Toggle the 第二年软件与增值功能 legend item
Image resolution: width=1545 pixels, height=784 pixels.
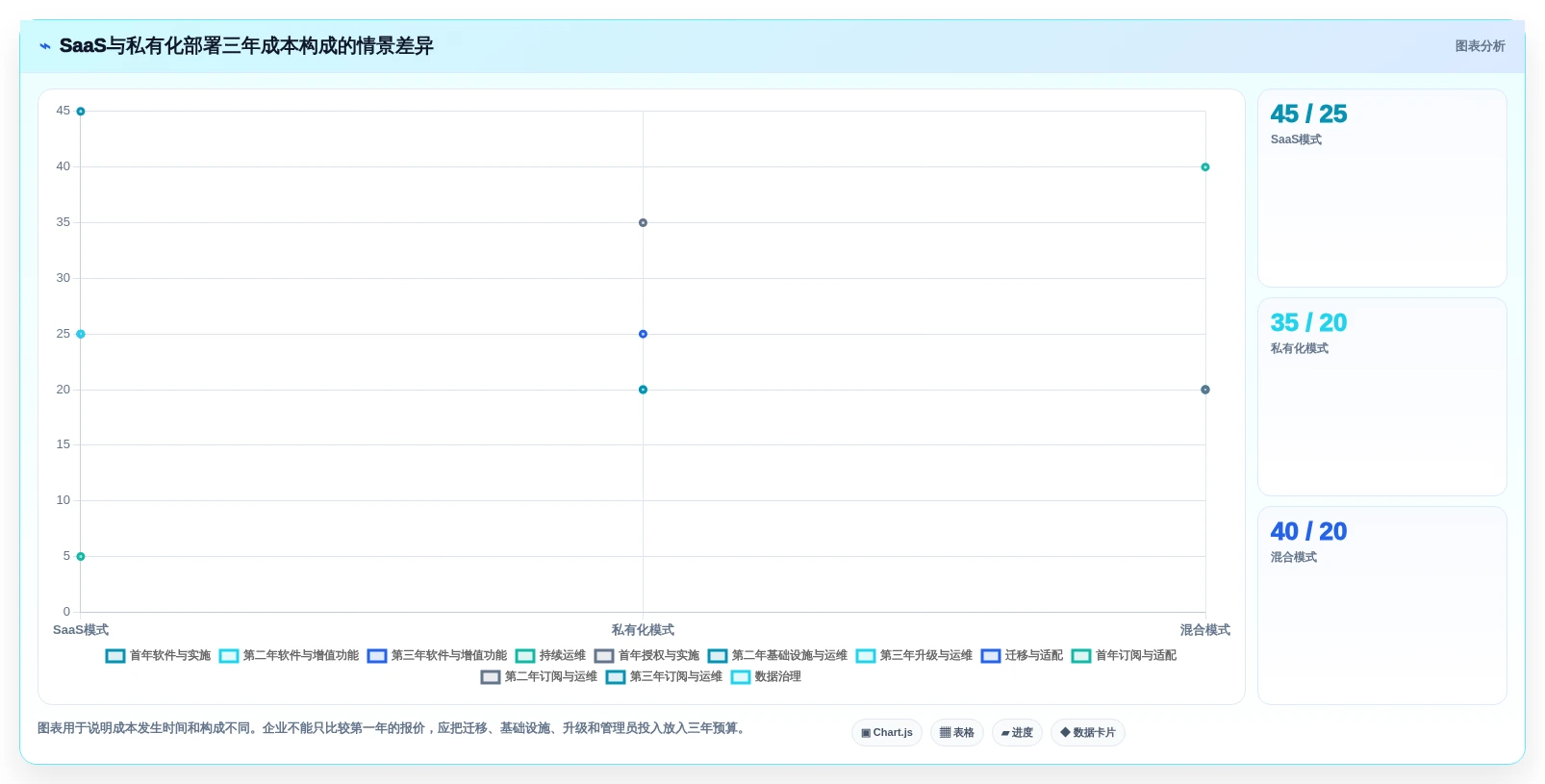coord(289,655)
